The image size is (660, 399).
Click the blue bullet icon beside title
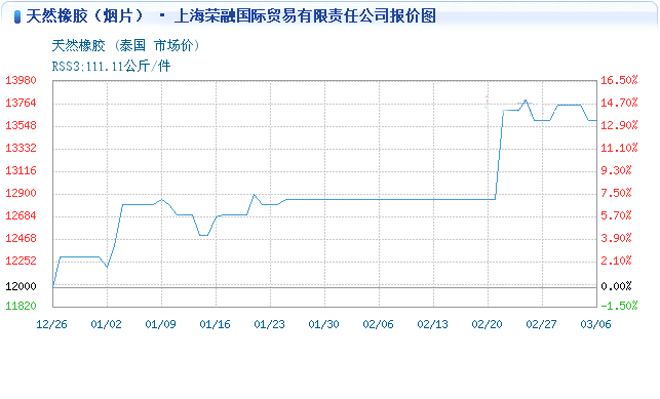[17, 17]
